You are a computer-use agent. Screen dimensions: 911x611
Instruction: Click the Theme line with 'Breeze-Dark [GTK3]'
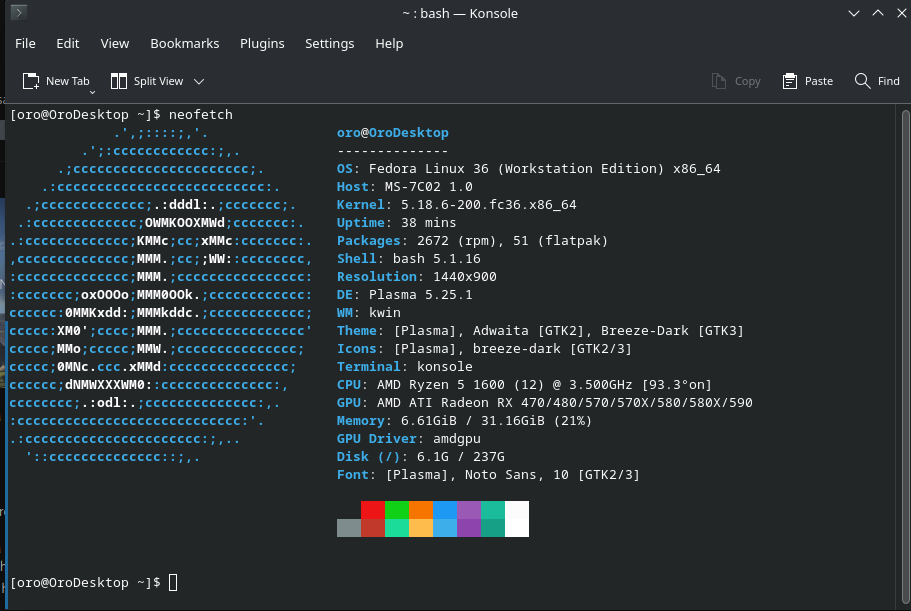[x=540, y=330]
